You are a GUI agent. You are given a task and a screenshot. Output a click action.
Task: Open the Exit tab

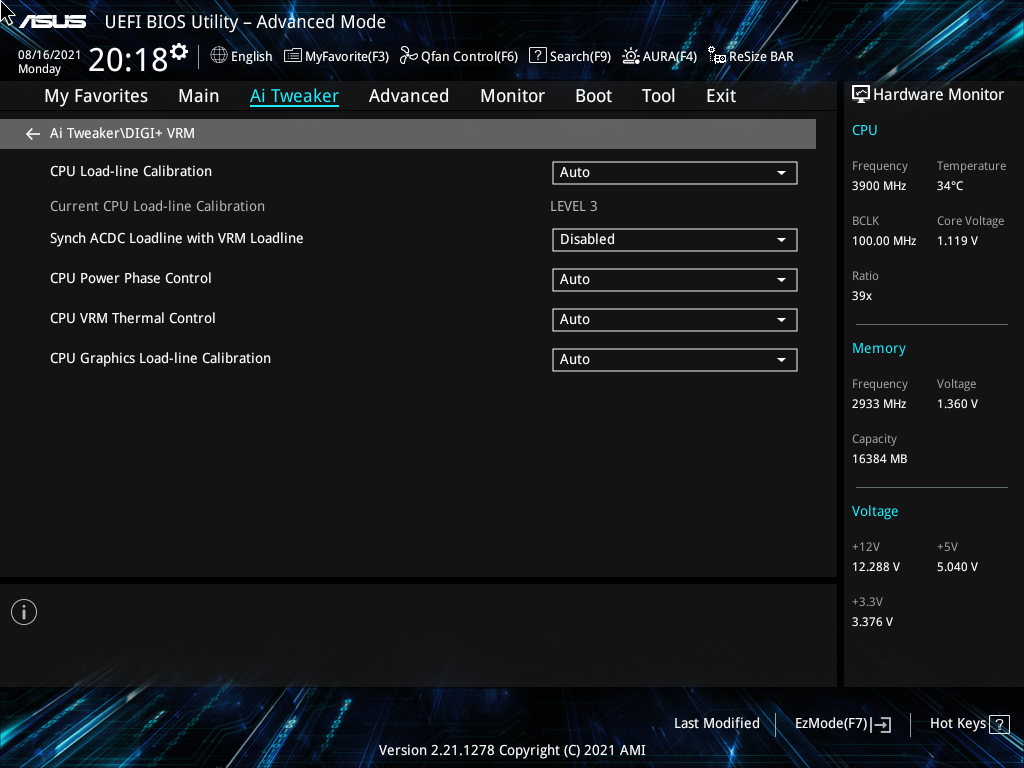pos(721,96)
